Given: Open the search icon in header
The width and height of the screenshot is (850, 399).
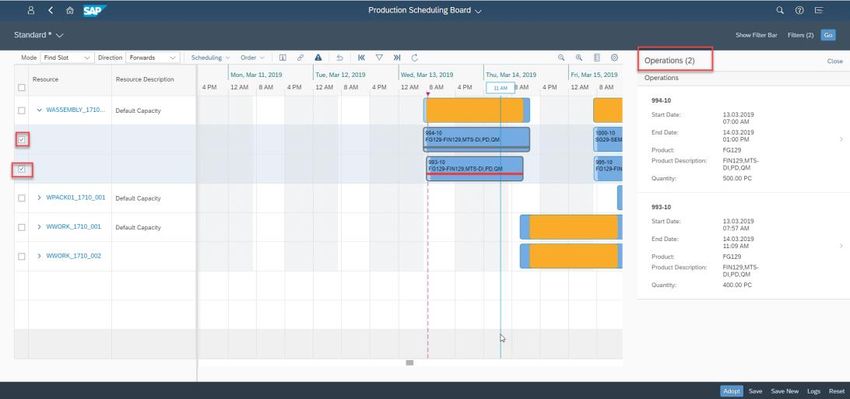Looking at the screenshot, I should pos(780,10).
